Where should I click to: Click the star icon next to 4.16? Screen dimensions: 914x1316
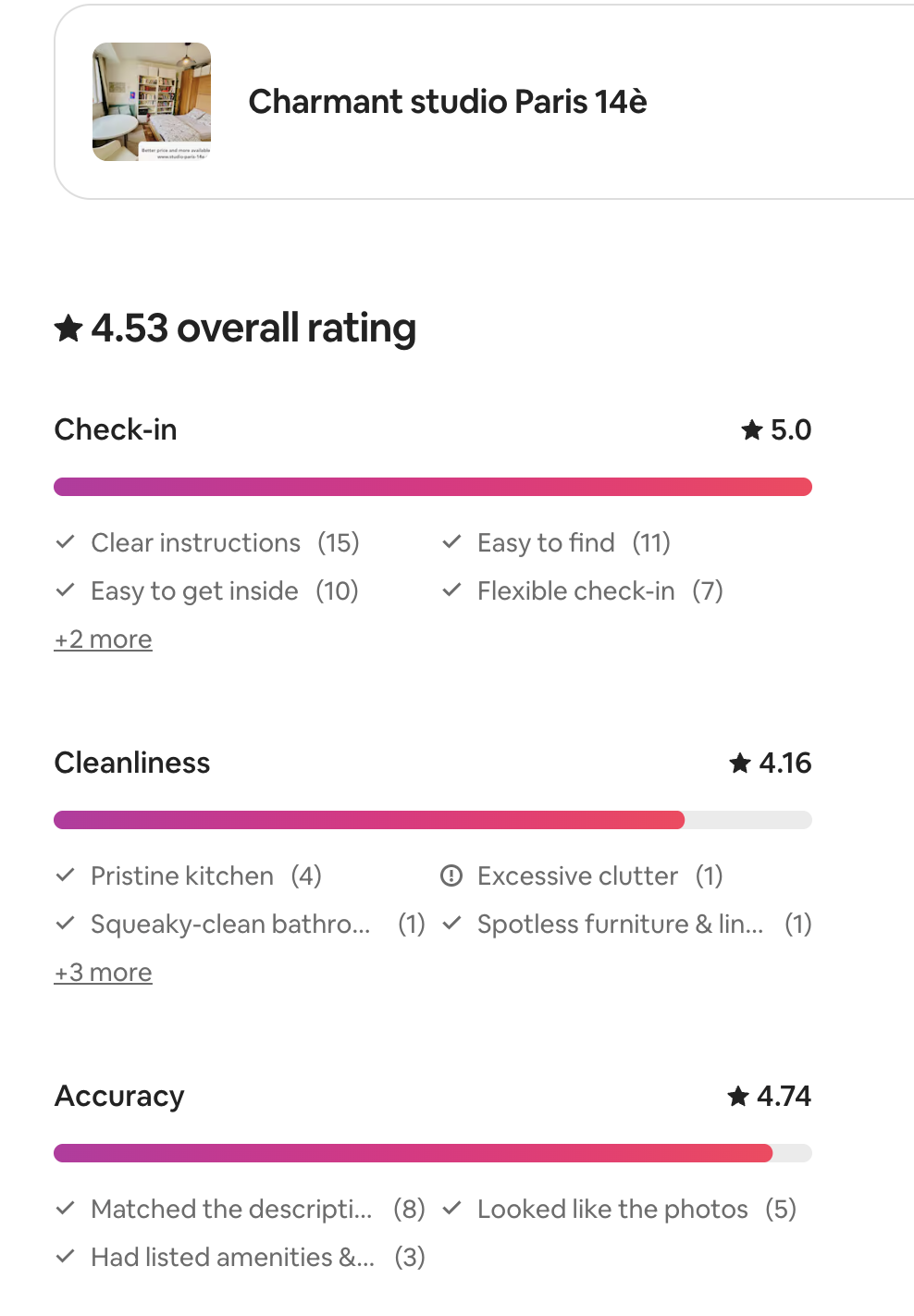[x=740, y=763]
